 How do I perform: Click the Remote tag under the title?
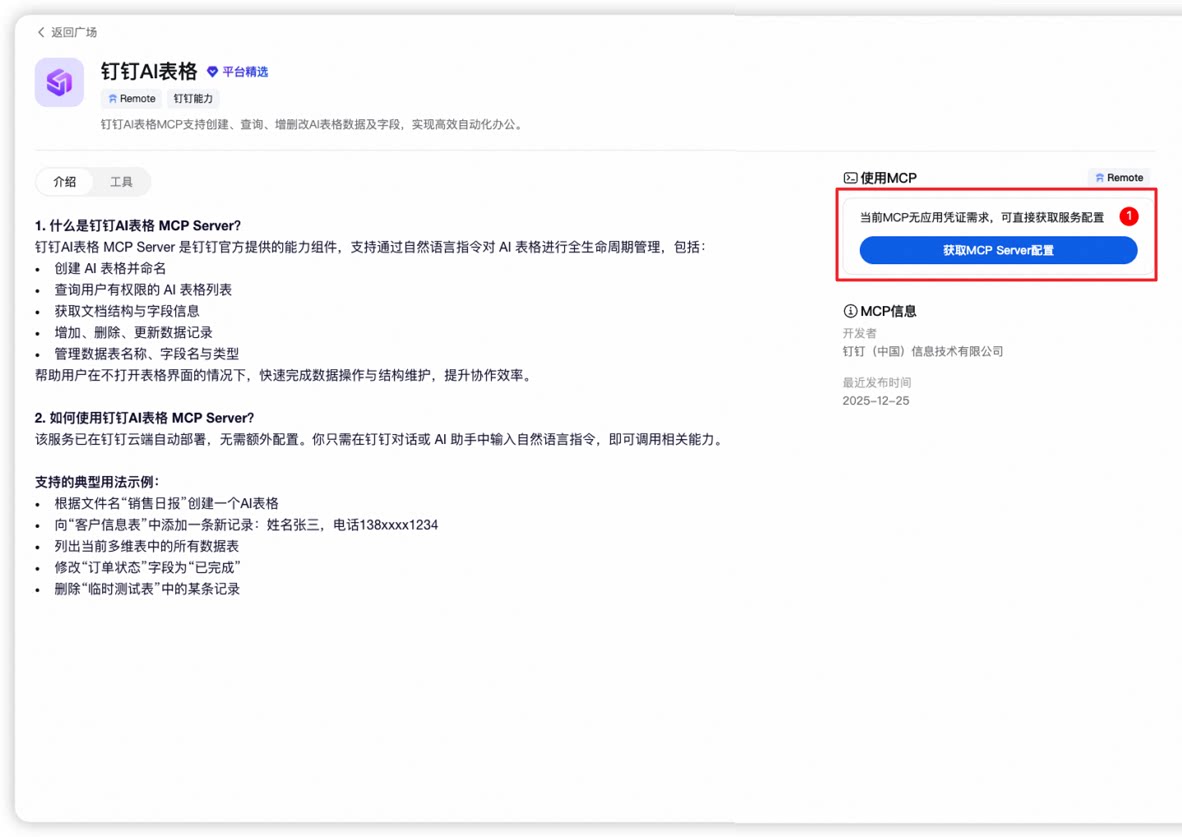coord(131,99)
